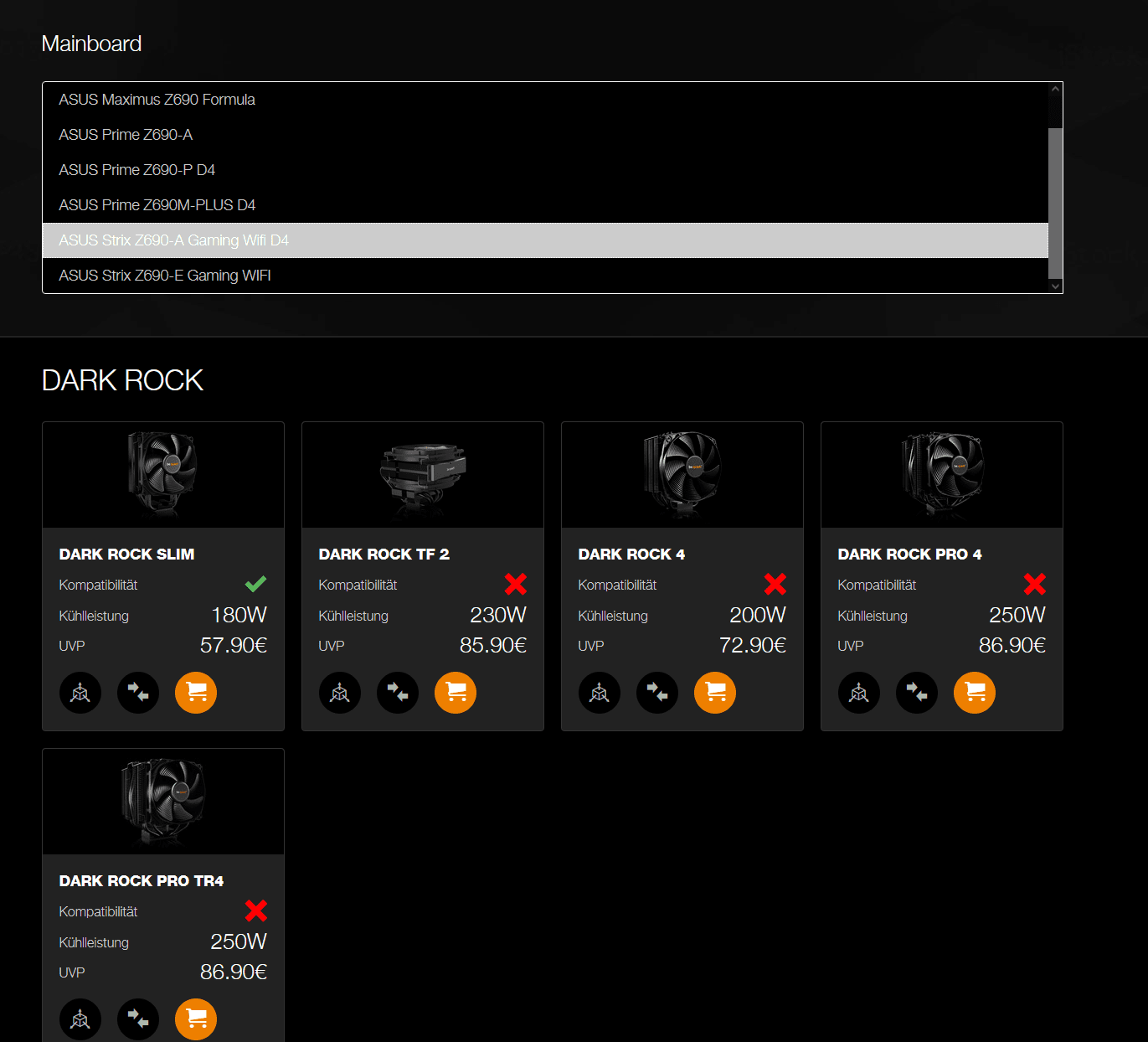Image resolution: width=1148 pixels, height=1042 pixels.
Task: Open the DARK ROCK PRO TR4 product title
Action: pos(142,881)
